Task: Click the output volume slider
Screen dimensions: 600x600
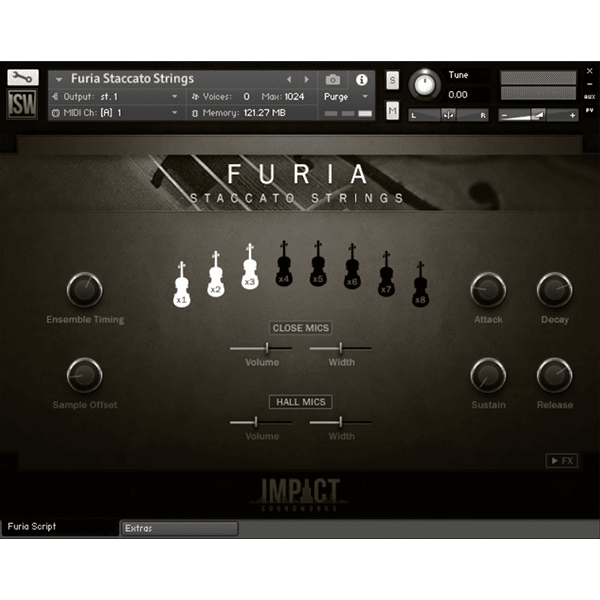Action: click(538, 115)
